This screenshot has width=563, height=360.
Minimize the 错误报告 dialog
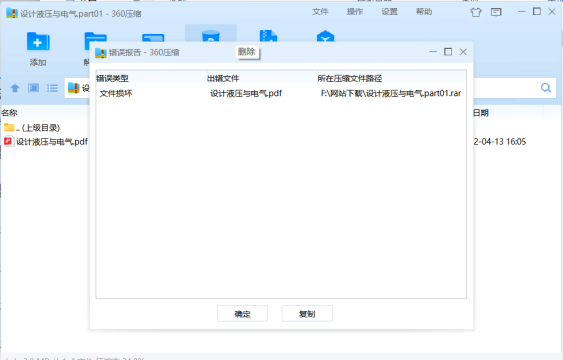click(x=433, y=52)
